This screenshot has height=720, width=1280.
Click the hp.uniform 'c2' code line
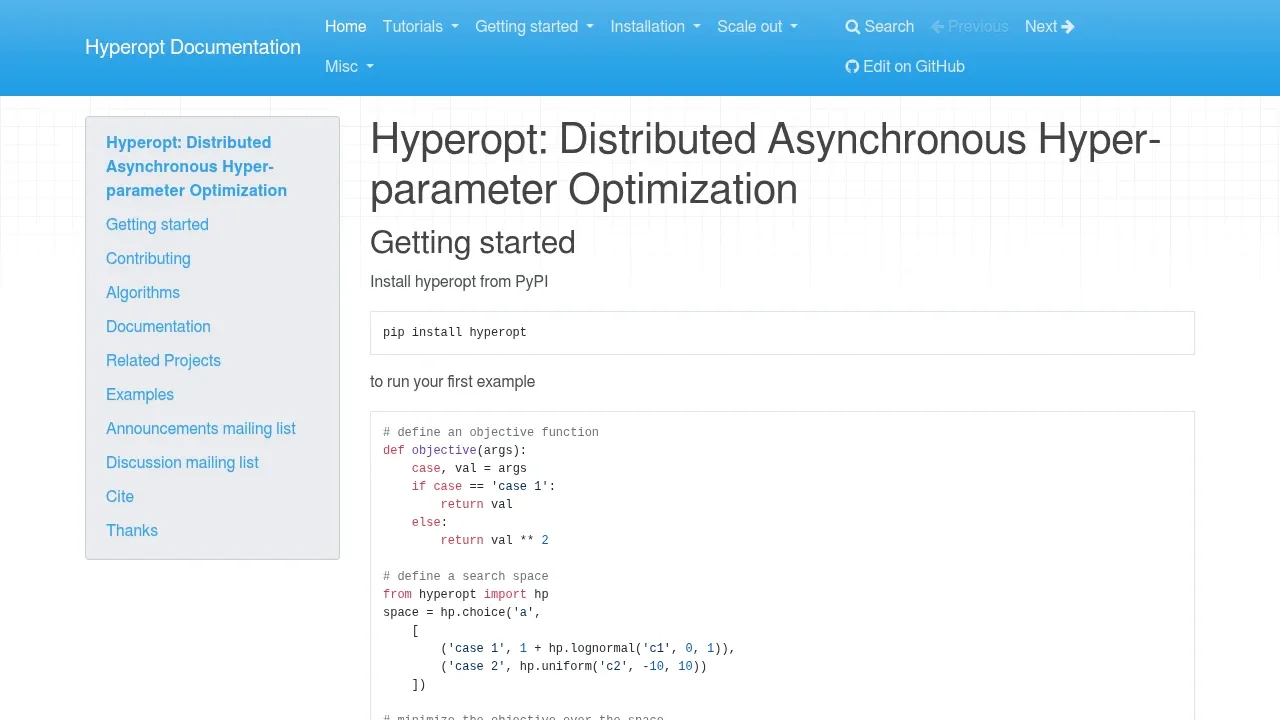point(574,667)
